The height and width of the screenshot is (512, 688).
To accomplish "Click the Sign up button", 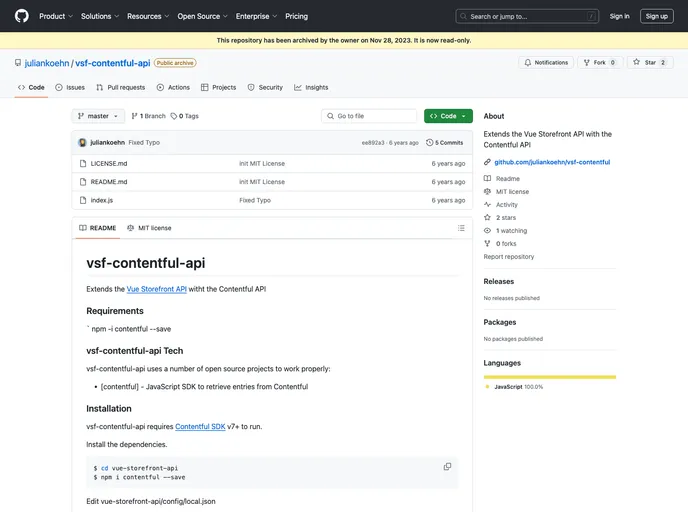I will tap(656, 16).
